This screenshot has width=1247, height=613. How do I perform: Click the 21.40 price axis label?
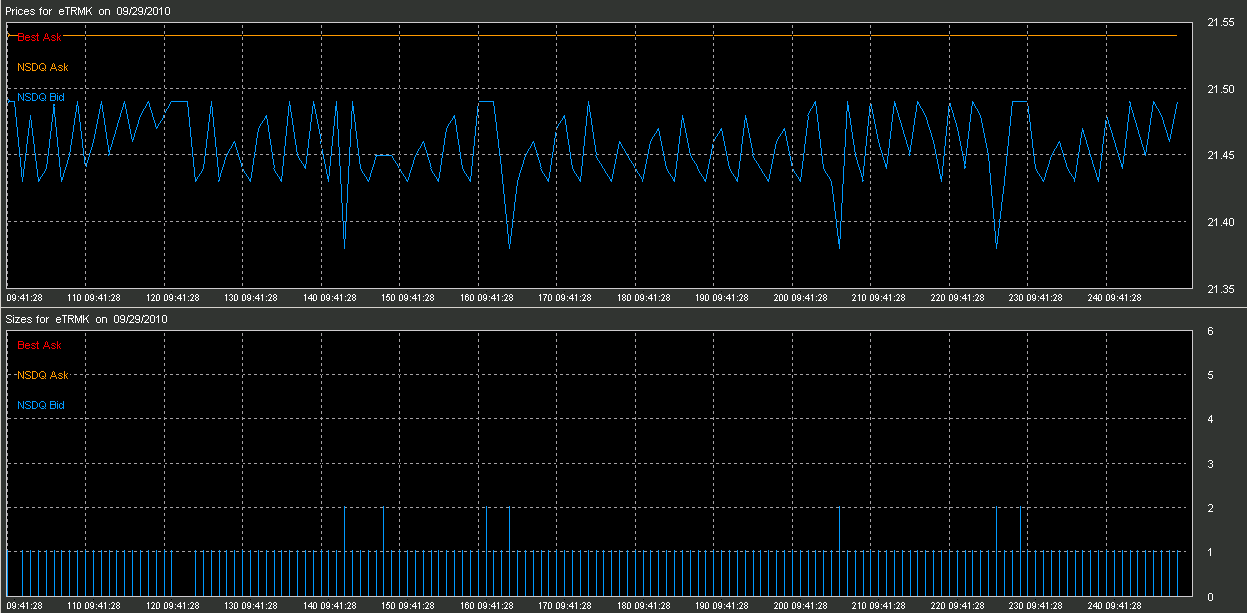click(x=1220, y=223)
